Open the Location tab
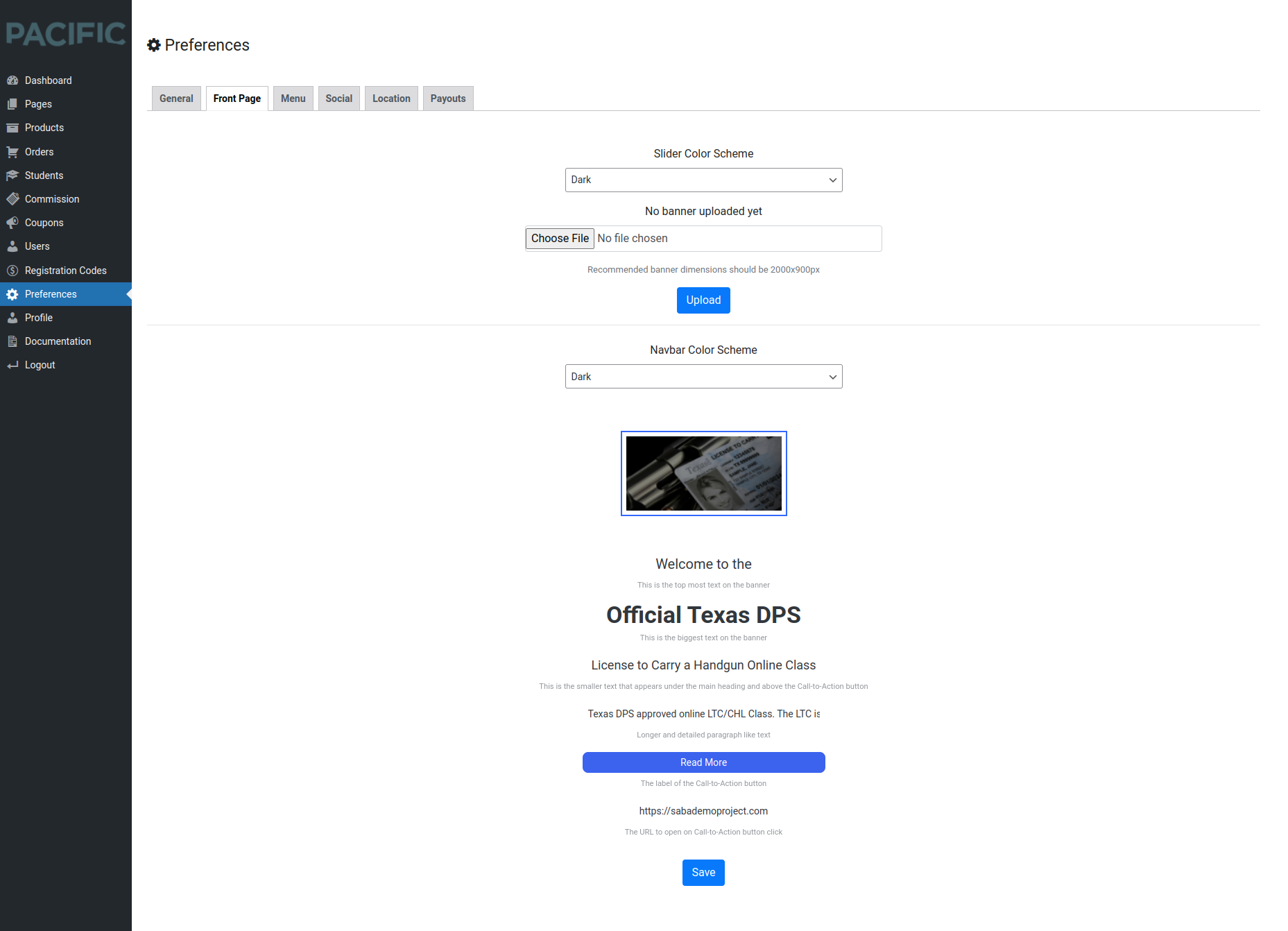The width and height of the screenshot is (1288, 931). coord(391,99)
